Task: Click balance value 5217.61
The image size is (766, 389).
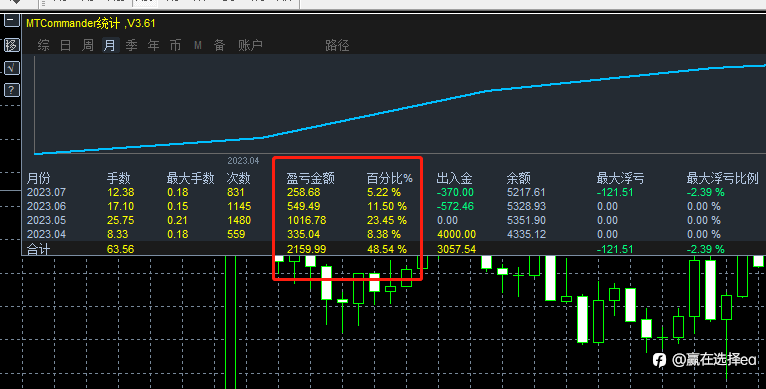Action: (x=526, y=193)
